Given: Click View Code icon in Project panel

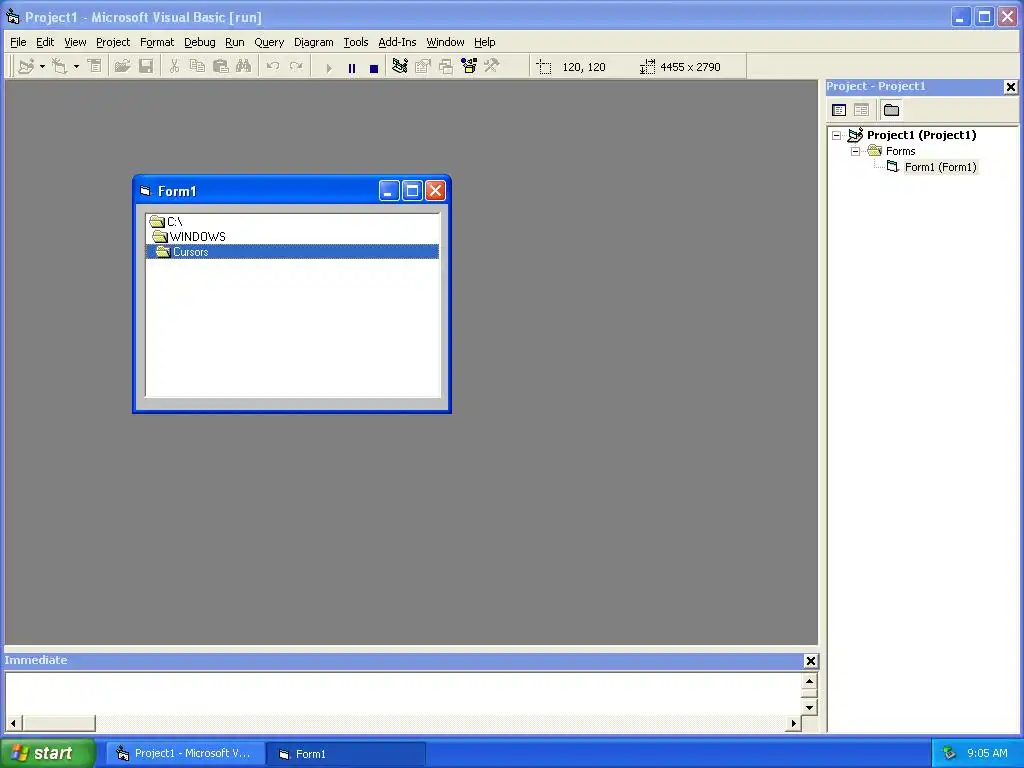Looking at the screenshot, I should coord(839,110).
